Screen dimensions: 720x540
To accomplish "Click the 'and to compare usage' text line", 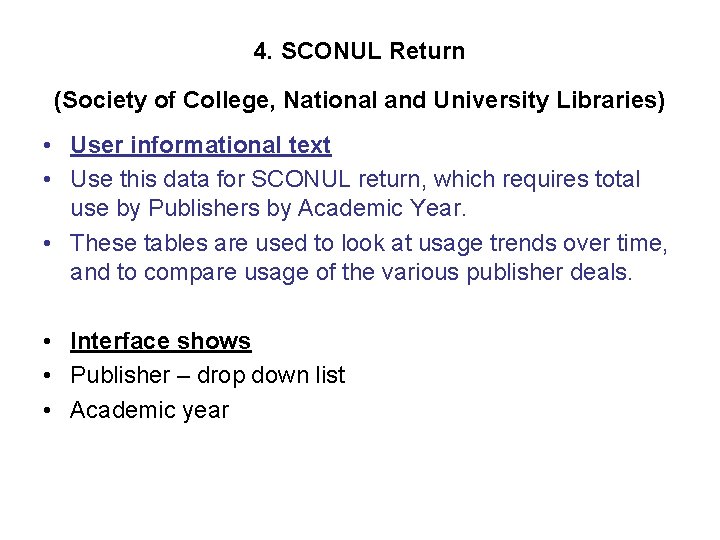I will pos(351,272).
